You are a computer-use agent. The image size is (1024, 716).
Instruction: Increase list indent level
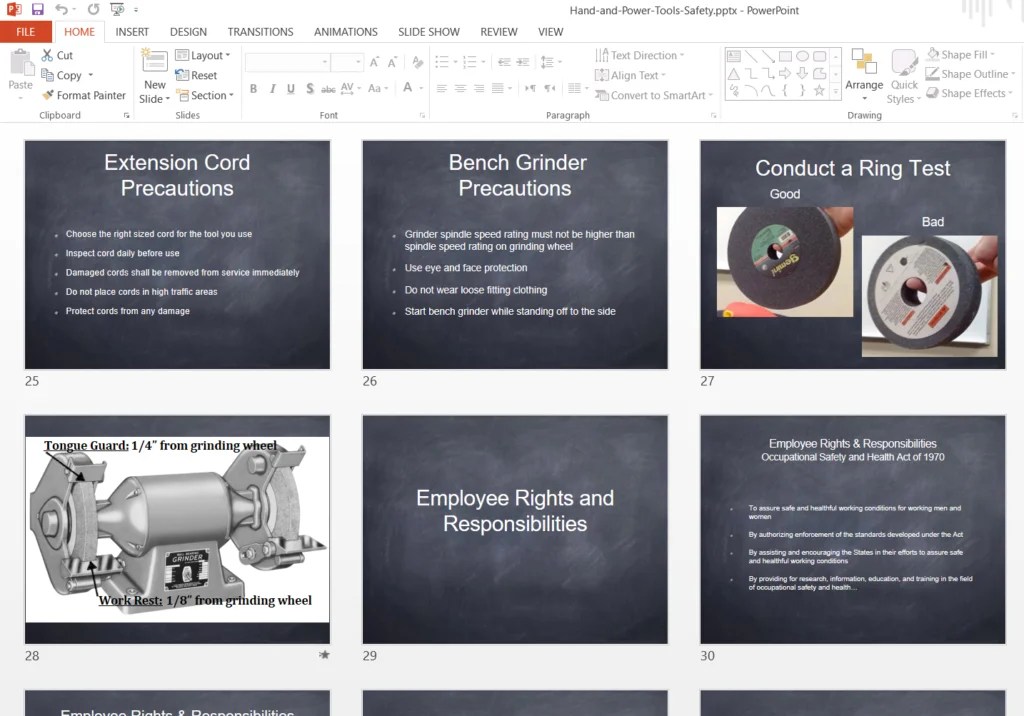pos(523,62)
